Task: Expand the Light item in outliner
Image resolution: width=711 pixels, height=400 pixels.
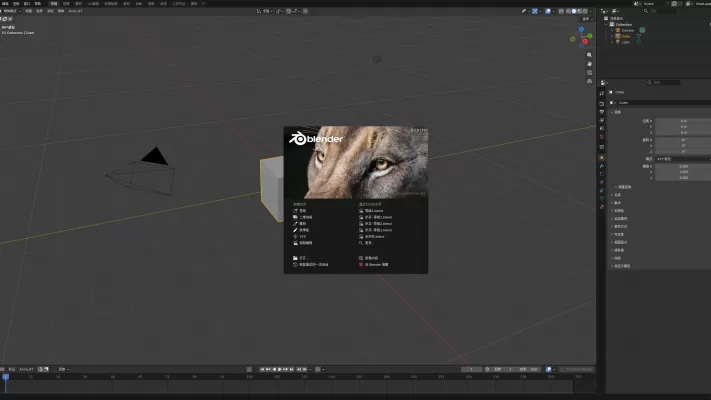Action: [612, 42]
